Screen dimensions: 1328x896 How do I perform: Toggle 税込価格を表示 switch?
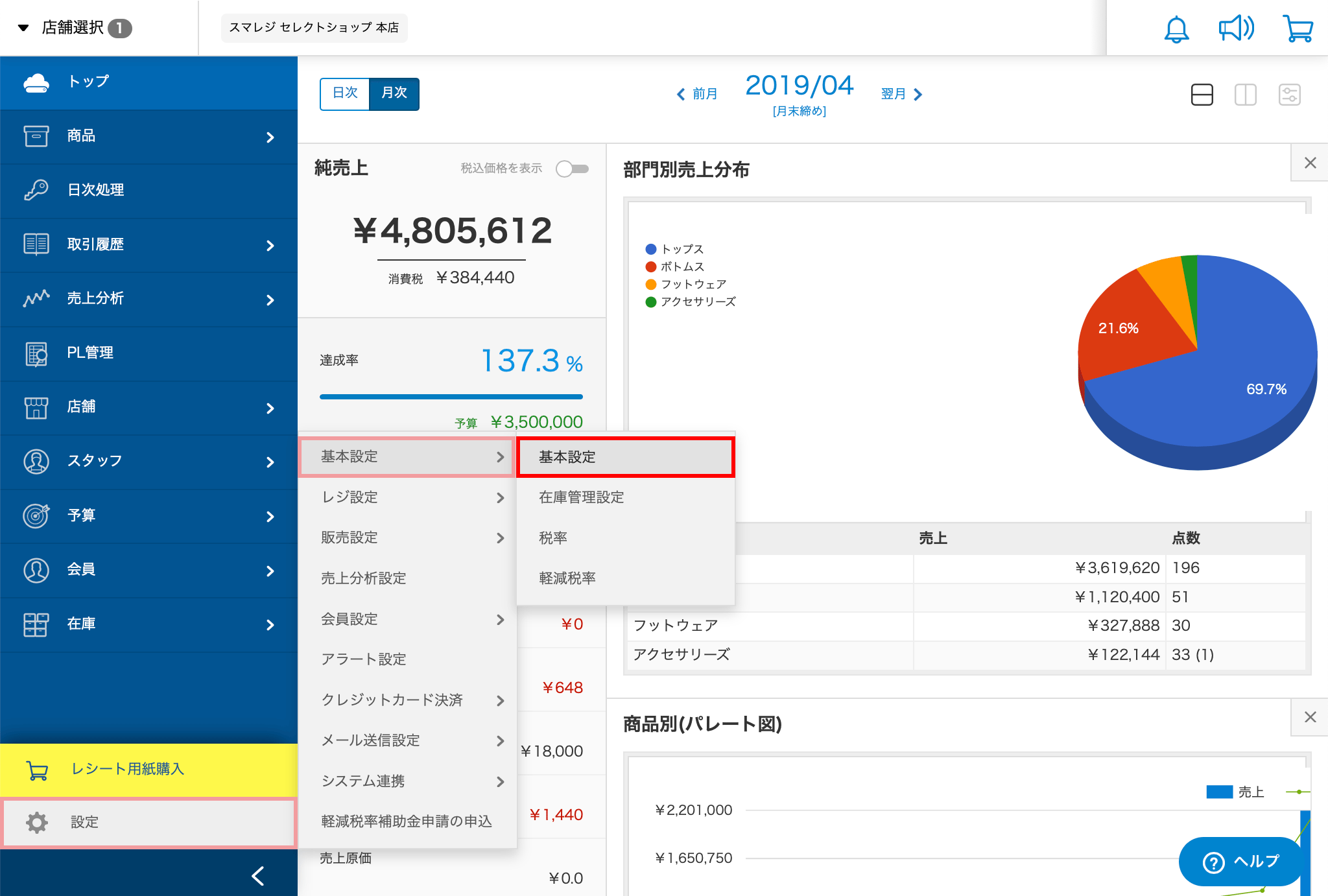point(572,169)
